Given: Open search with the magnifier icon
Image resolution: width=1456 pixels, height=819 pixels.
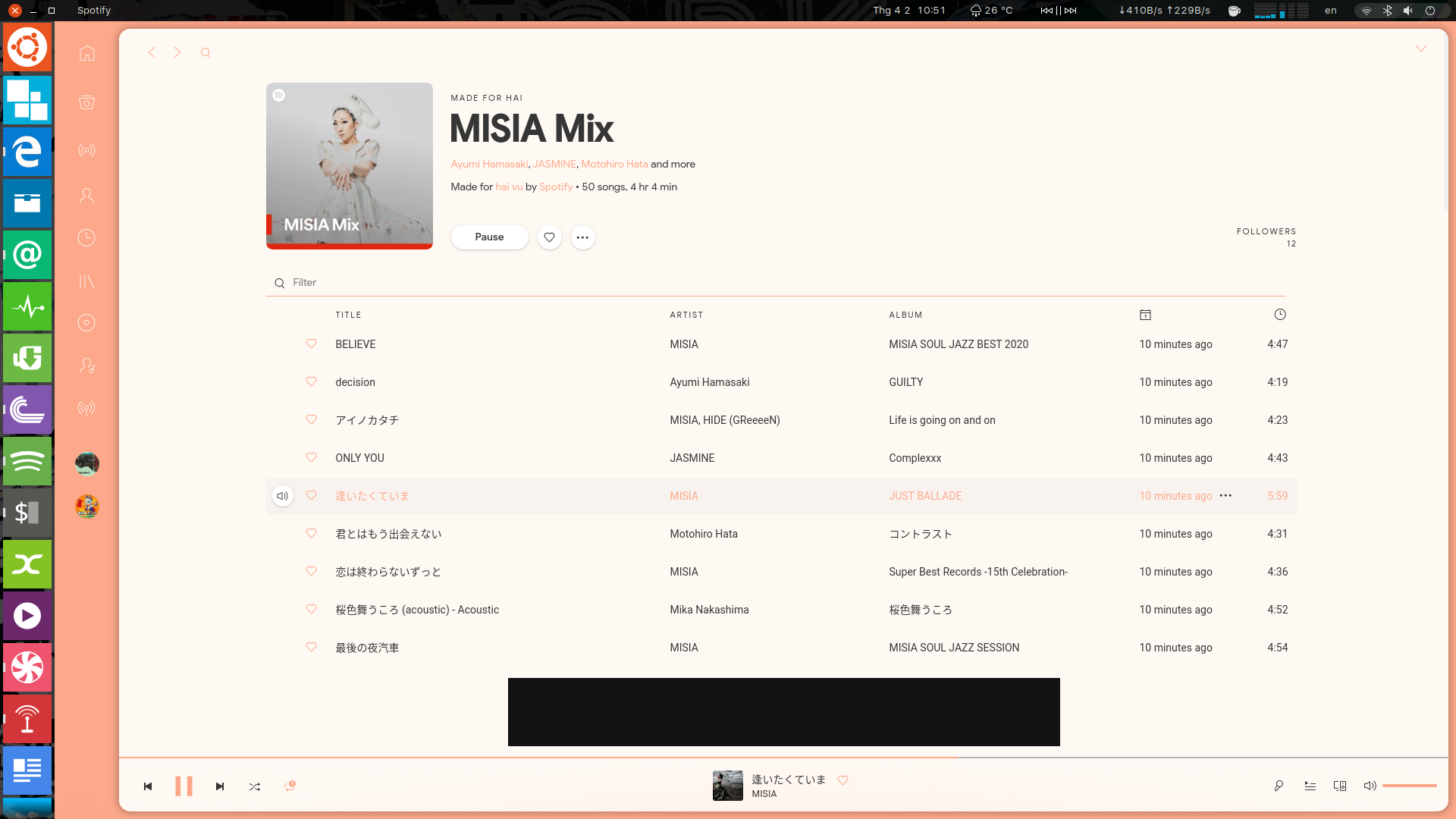Looking at the screenshot, I should pyautogui.click(x=206, y=53).
